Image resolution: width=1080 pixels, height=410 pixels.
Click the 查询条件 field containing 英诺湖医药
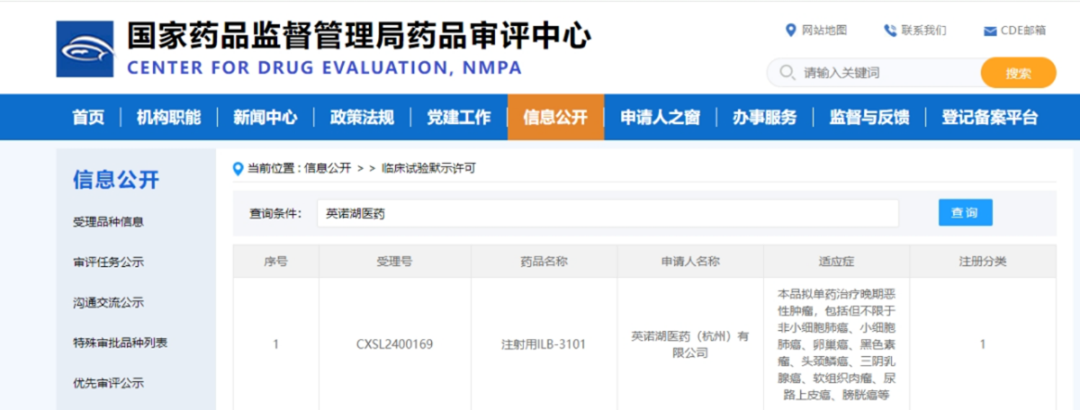[608, 214]
